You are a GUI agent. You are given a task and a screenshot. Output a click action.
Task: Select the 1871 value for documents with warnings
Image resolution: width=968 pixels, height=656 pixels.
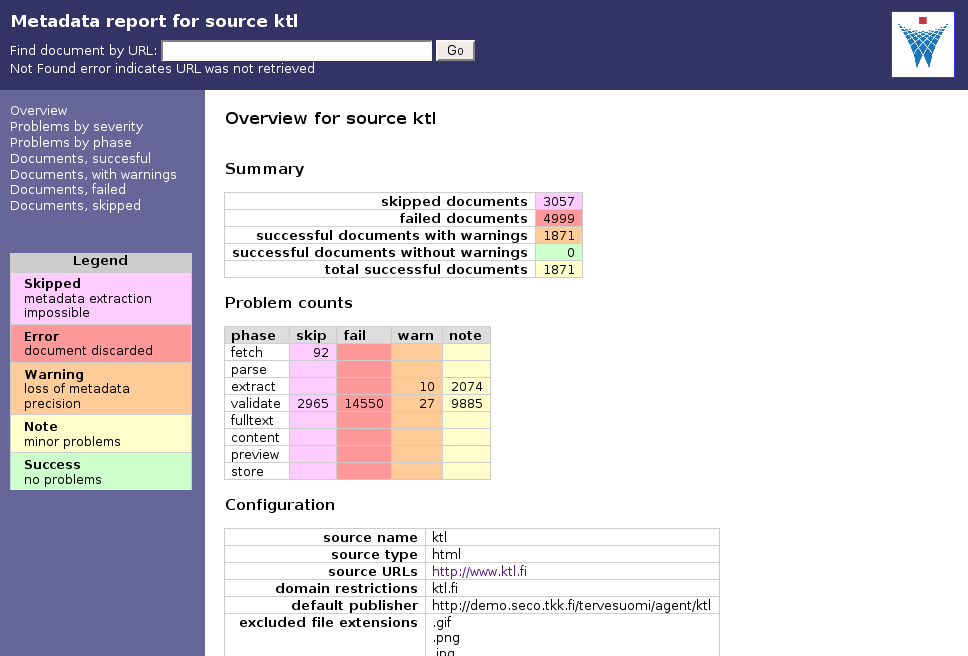coord(559,235)
